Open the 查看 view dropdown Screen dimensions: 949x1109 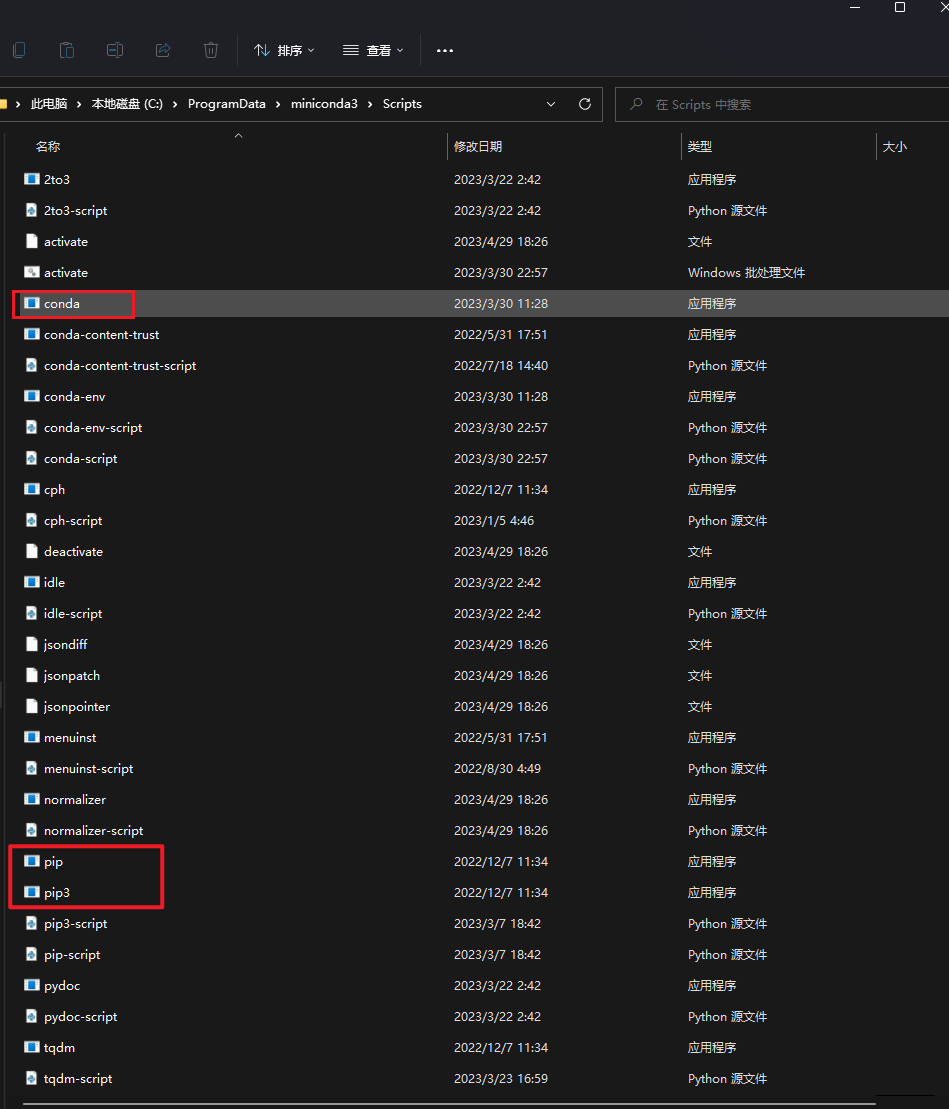point(373,50)
